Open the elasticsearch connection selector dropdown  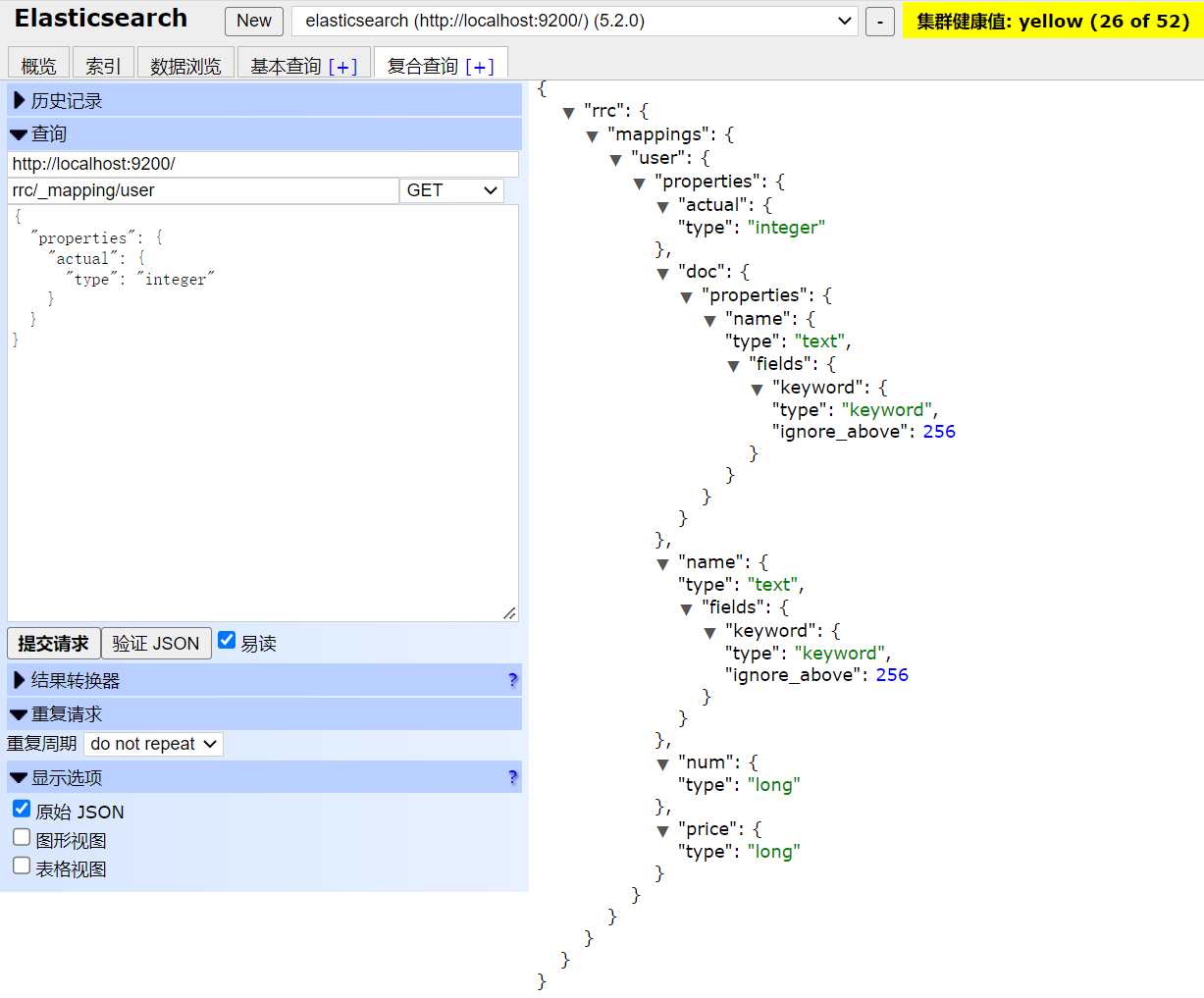575,21
